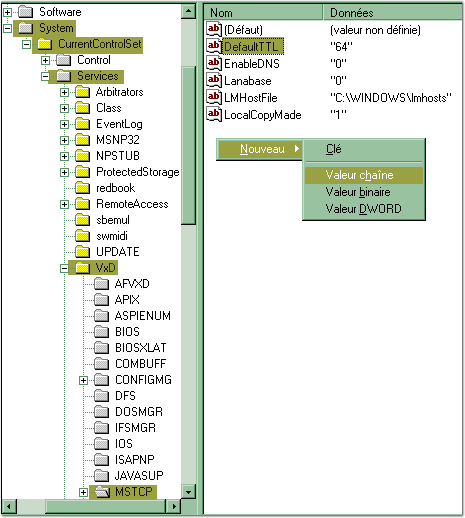The image size is (465, 518).
Task: Open the MSTCP folder icon
Action: pos(102,492)
